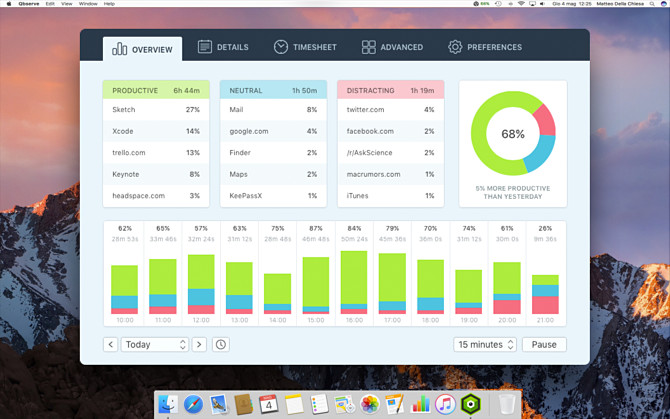Image resolution: width=670 pixels, height=419 pixels.
Task: Click the 19:00 hour bar showing 74%
Action: pos(469,292)
